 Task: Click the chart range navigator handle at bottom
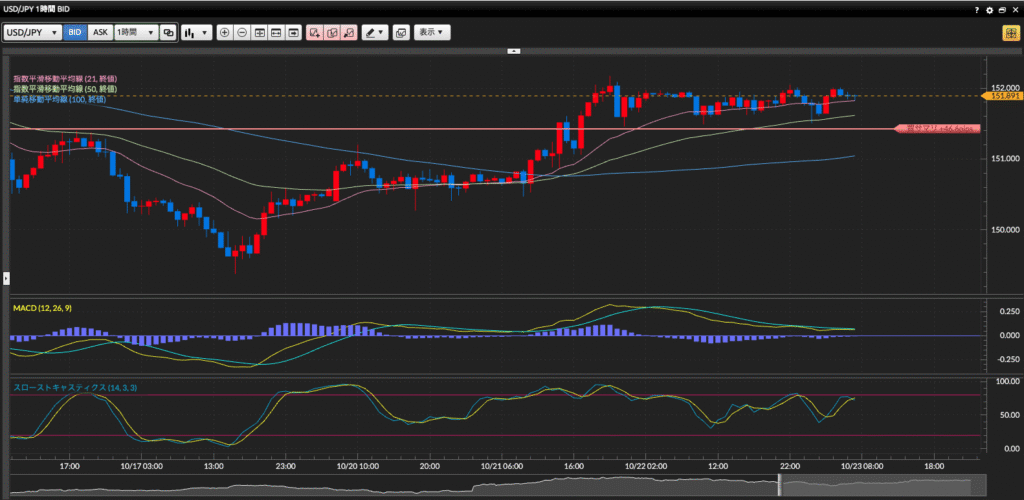click(779, 485)
